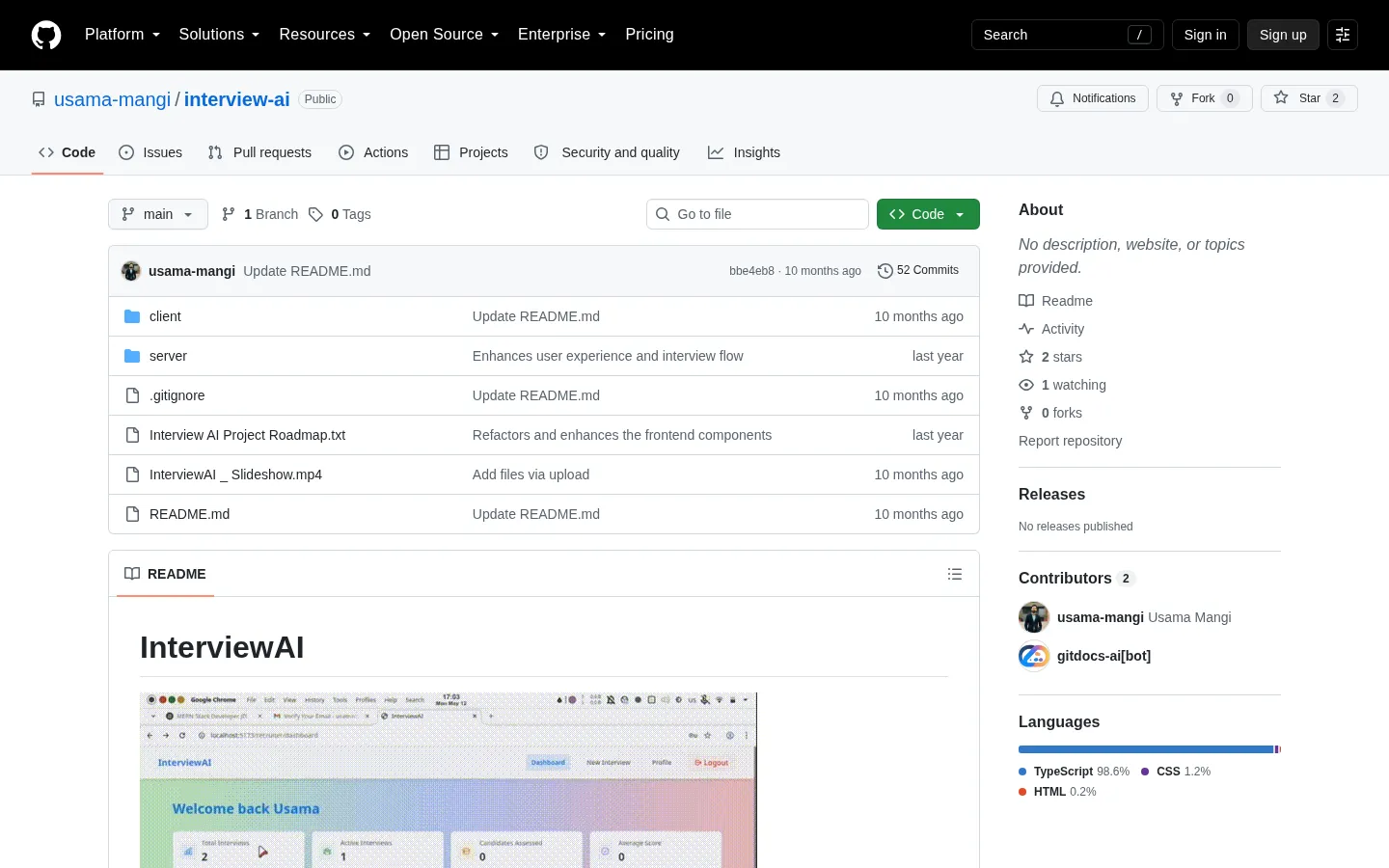Image resolution: width=1389 pixels, height=868 pixels.
Task: Switch to the Pull requests tab
Action: [259, 152]
